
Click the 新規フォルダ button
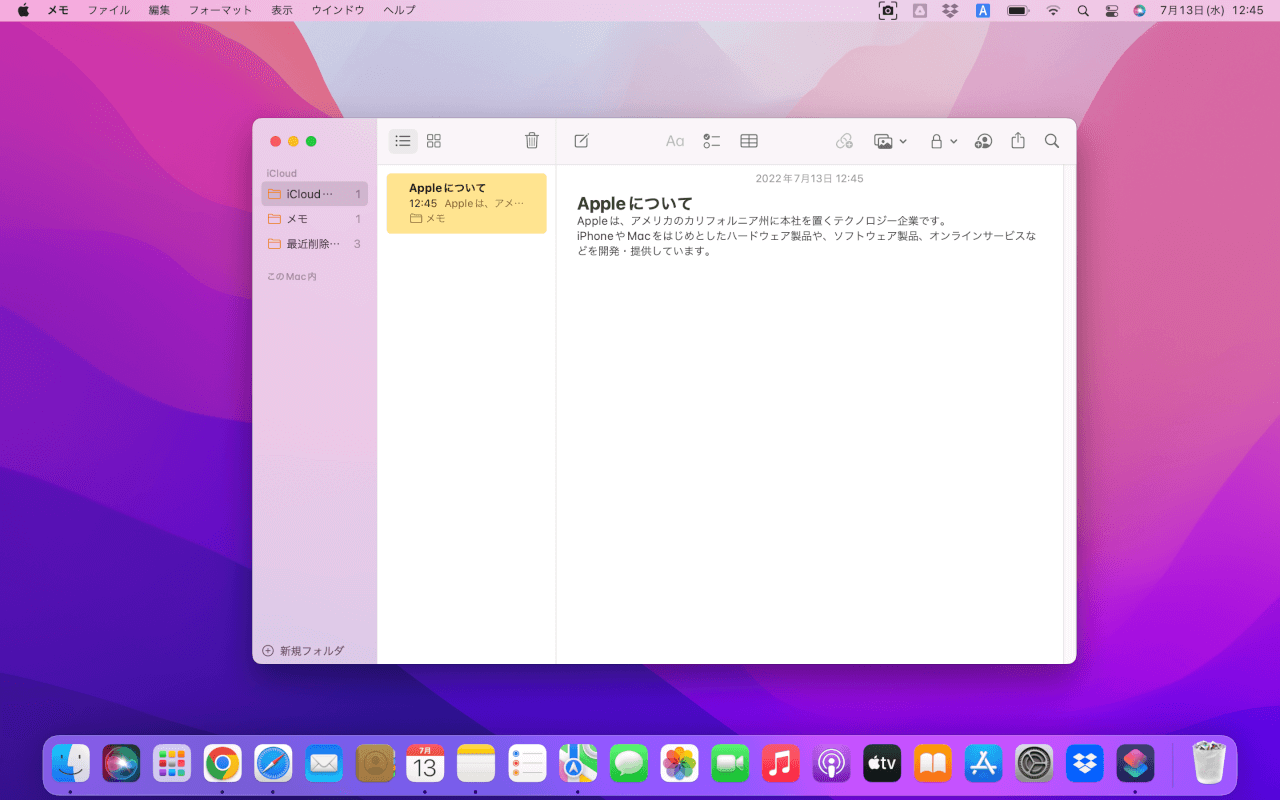point(303,651)
